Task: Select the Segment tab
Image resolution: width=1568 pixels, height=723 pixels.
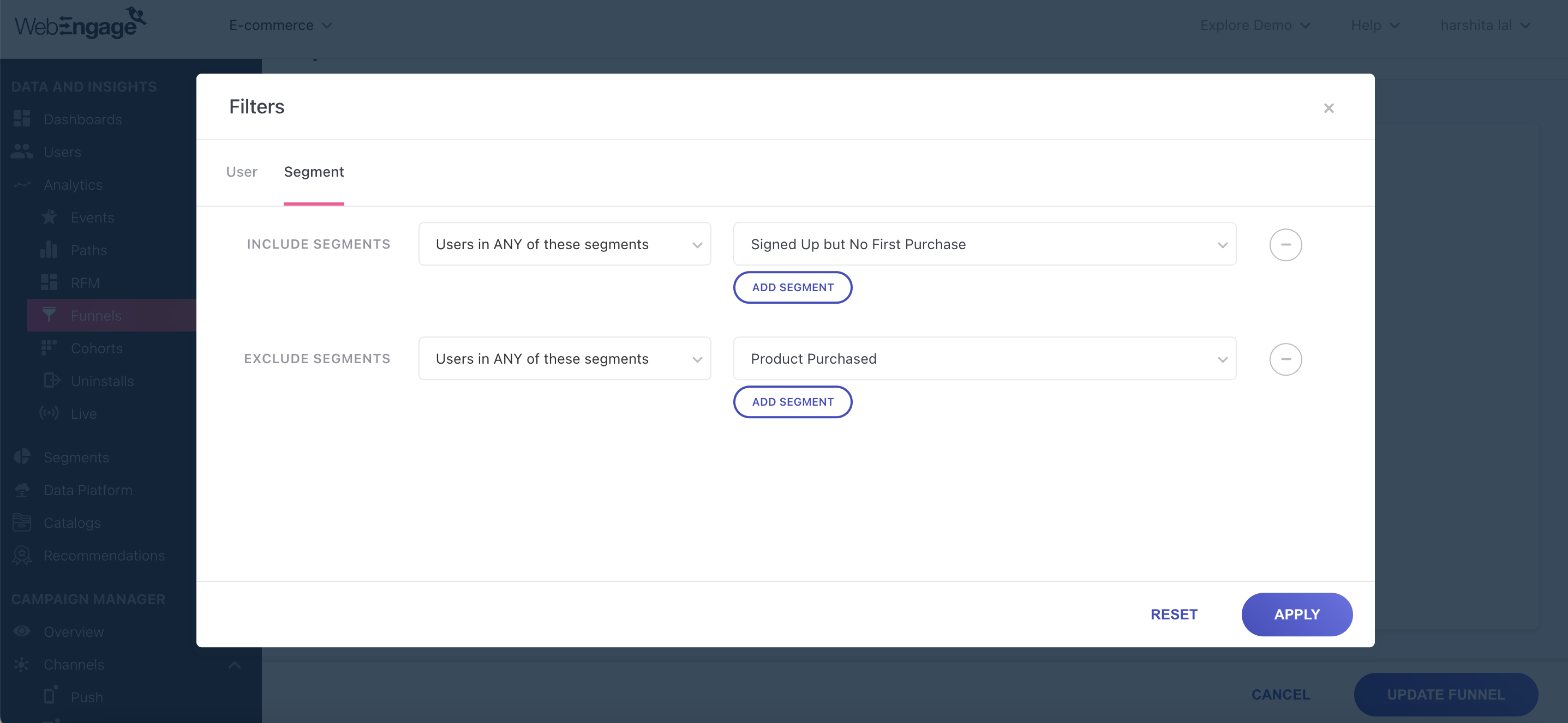Action: coord(314,171)
